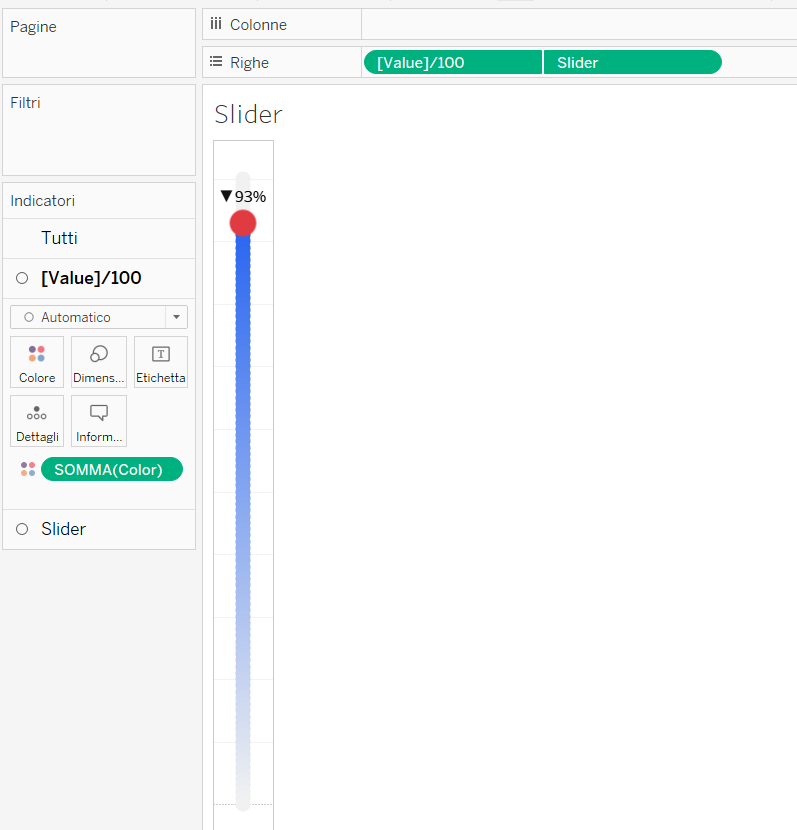Viewport: 797px width, 830px height.
Task: Click the Informazioni tooltip button
Action: [99, 421]
